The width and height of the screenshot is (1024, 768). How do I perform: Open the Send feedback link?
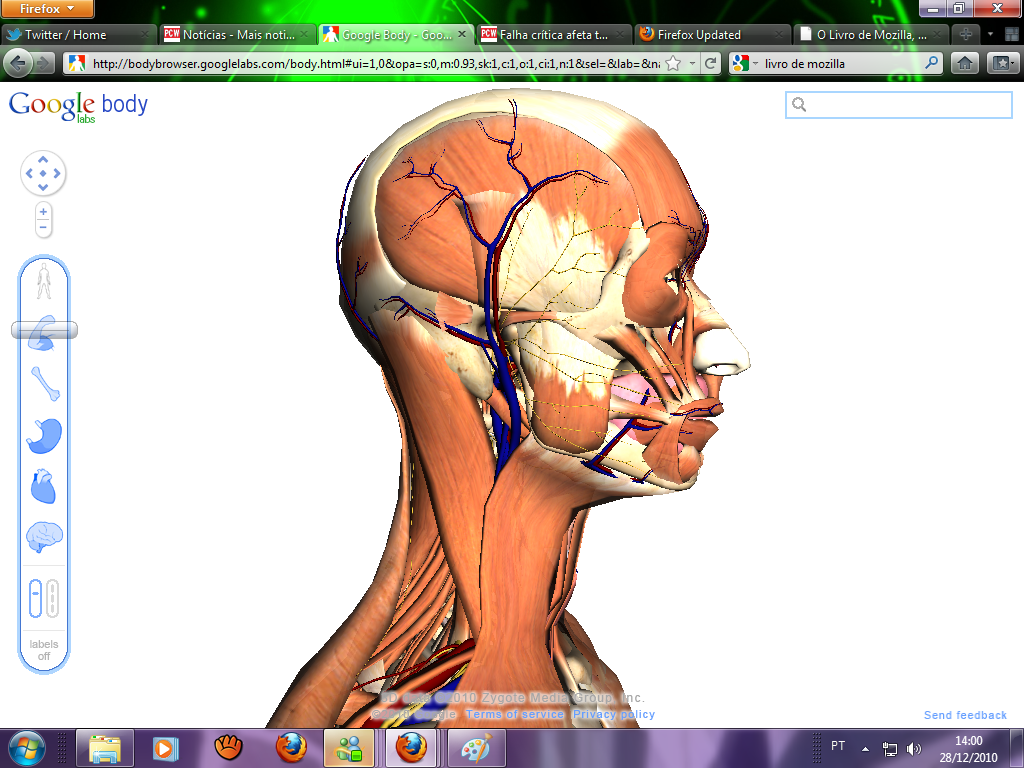click(965, 715)
